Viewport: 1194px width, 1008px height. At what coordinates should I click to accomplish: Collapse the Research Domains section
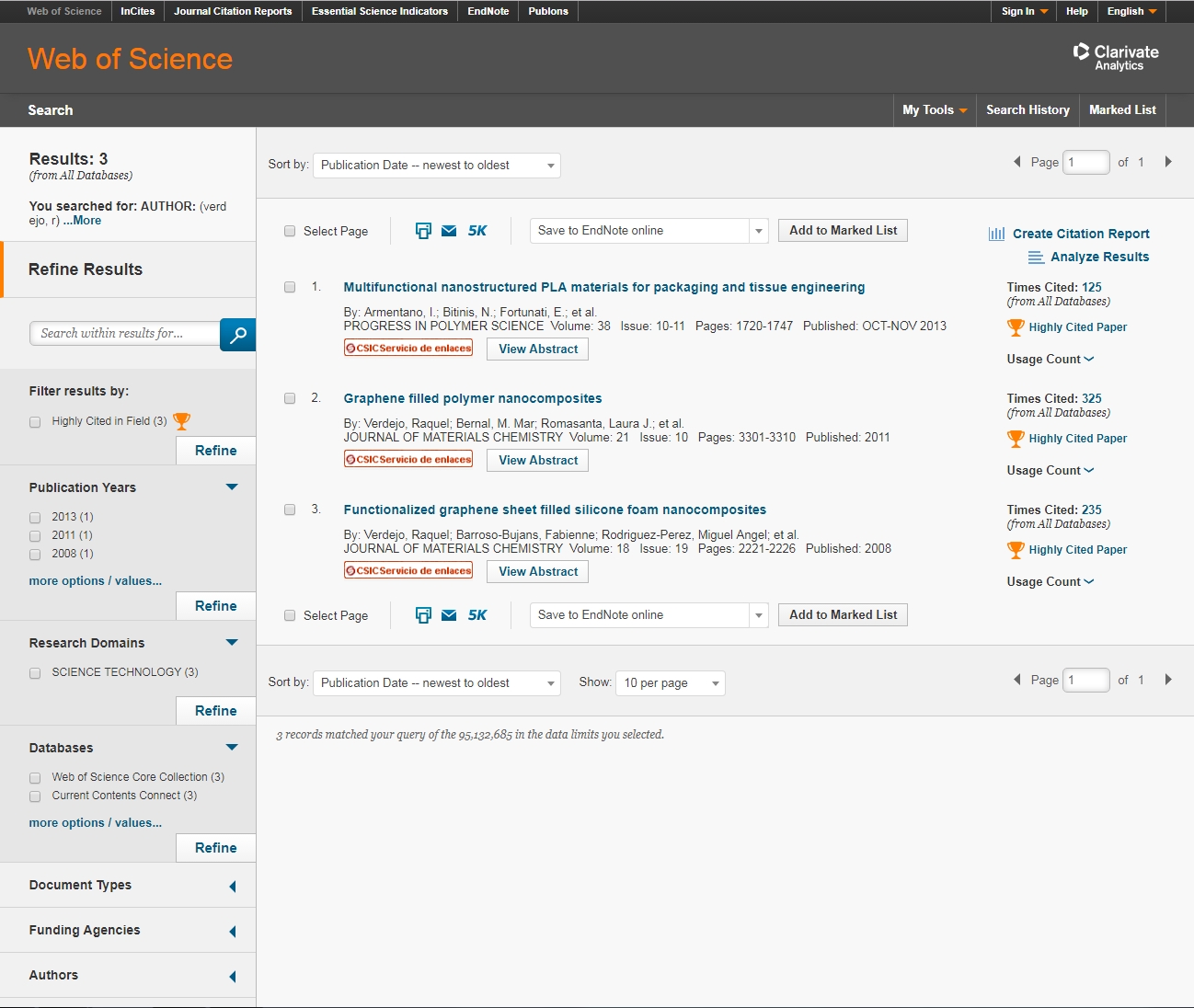tap(232, 643)
